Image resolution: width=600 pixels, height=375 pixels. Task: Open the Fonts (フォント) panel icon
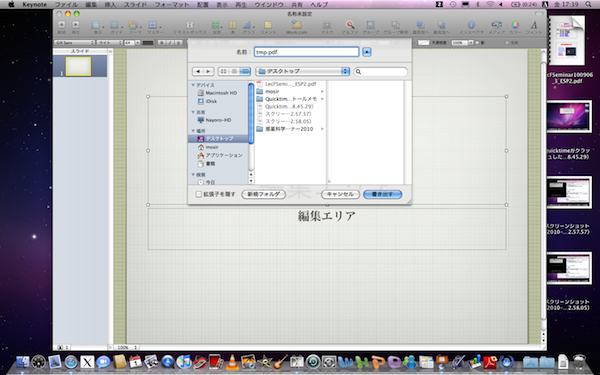pos(534,25)
